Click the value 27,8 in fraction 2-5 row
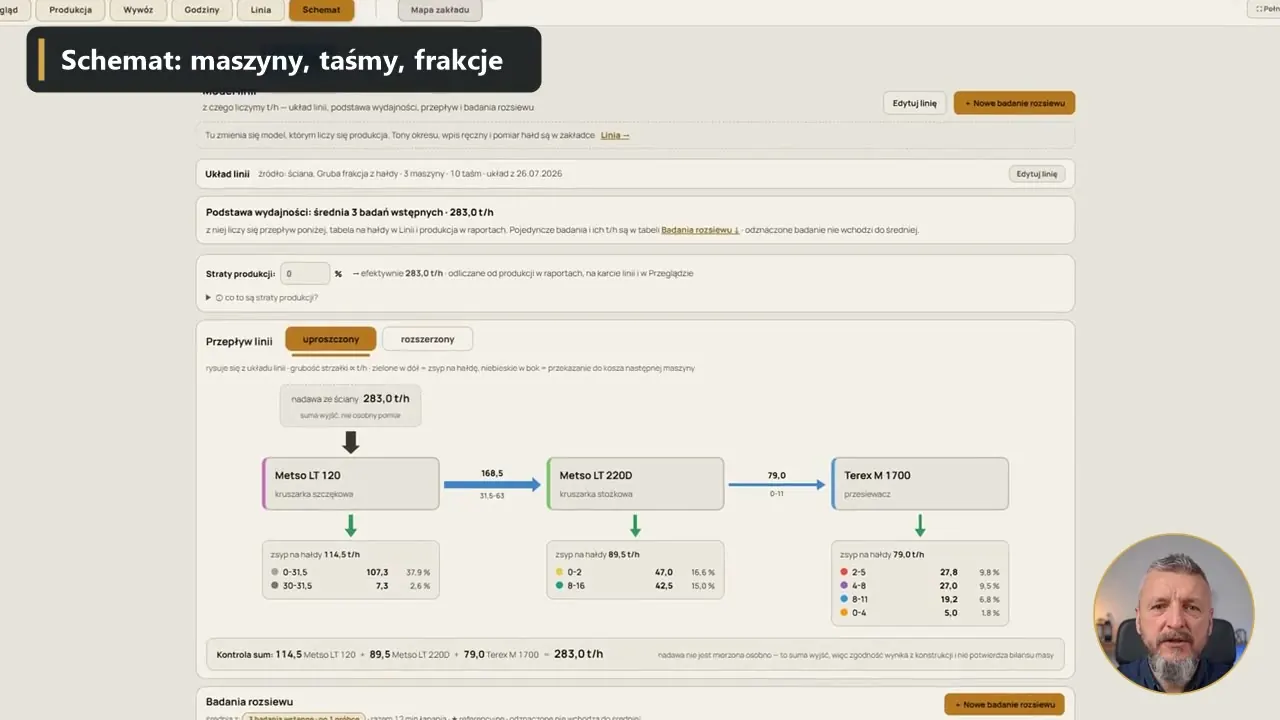Viewport: 1280px width, 720px height. 948,572
